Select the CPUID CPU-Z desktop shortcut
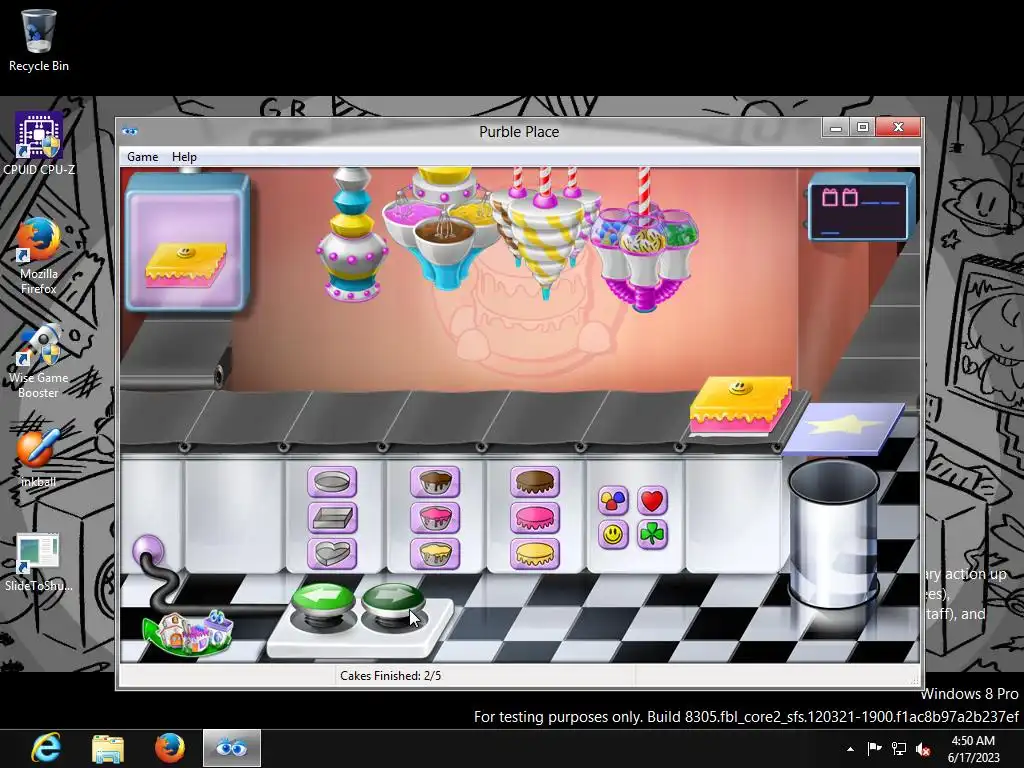Screen dimensions: 1024x768 [x=39, y=144]
